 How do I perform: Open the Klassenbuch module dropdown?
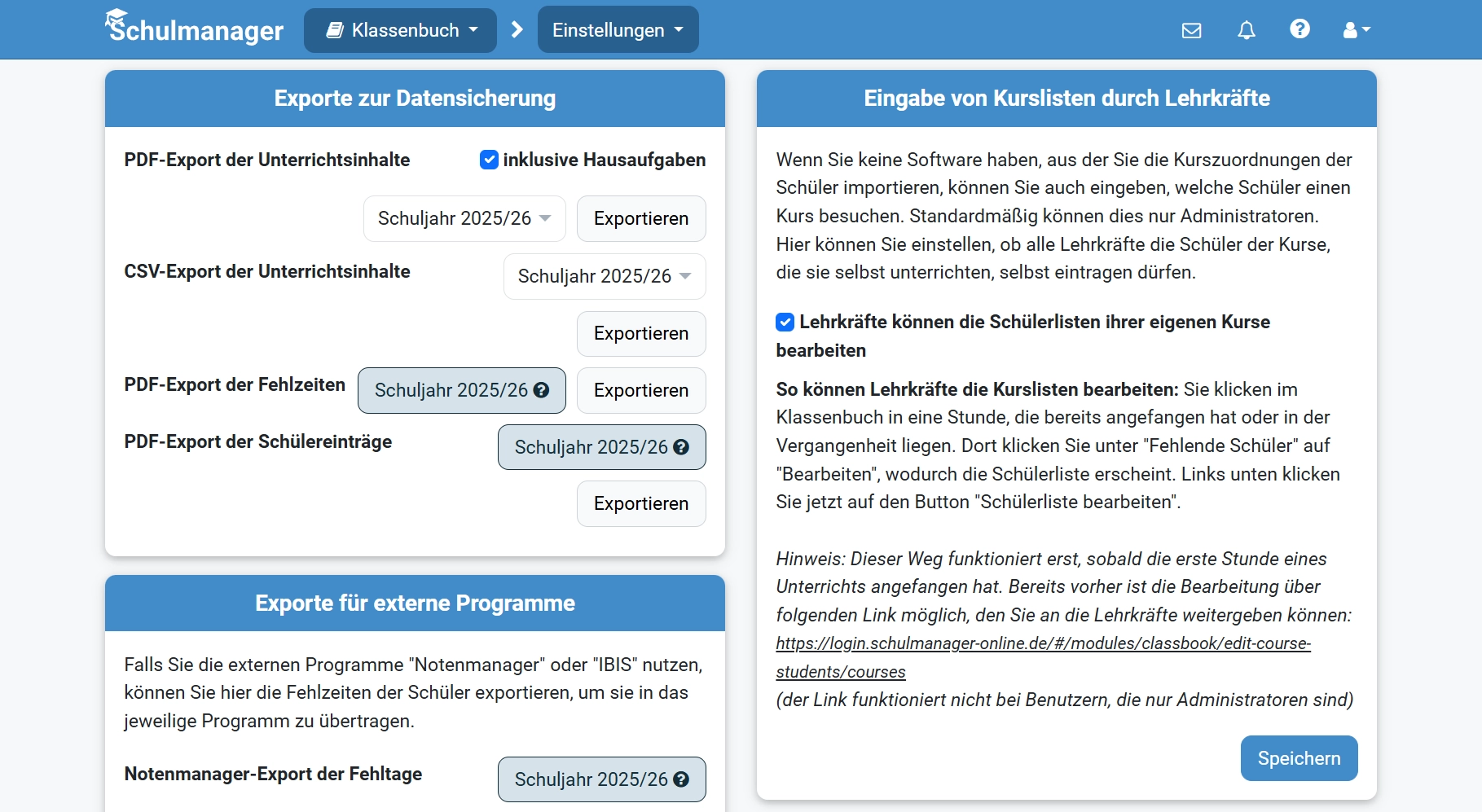point(400,30)
